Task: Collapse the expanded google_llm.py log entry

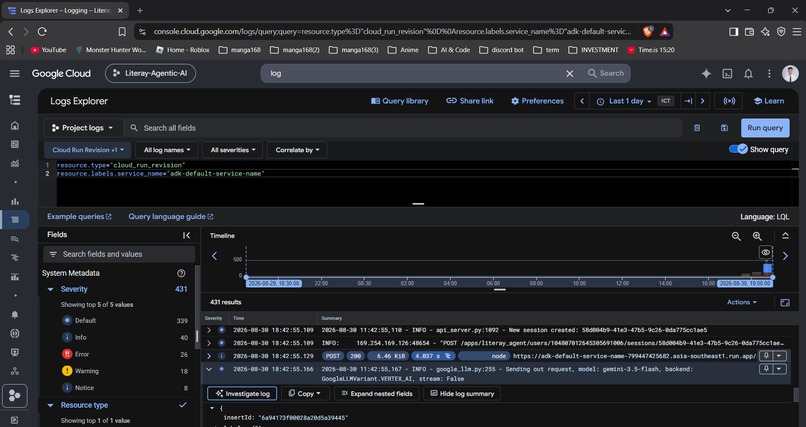Action: coord(209,369)
